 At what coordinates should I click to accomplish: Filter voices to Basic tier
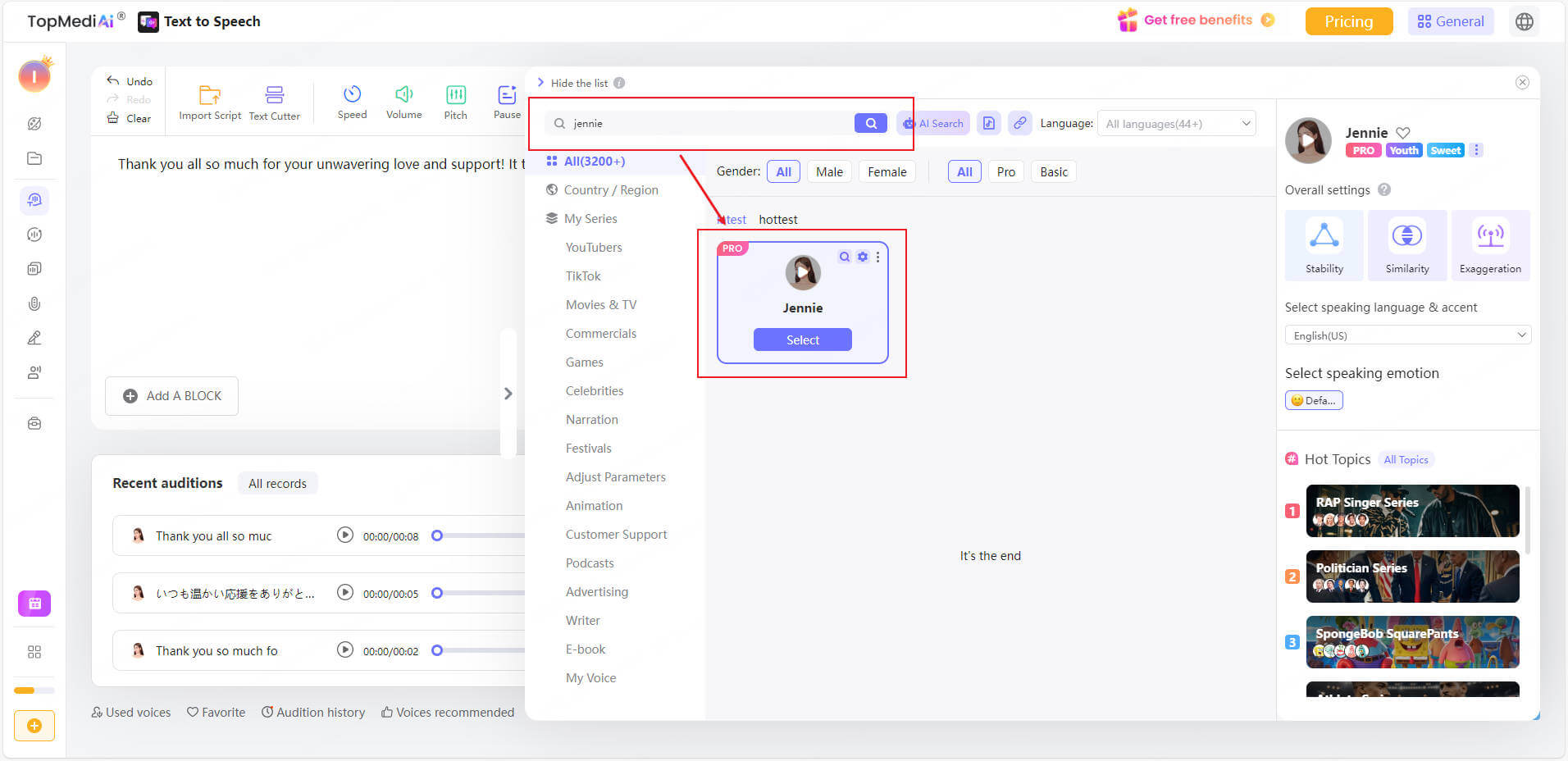pyautogui.click(x=1053, y=171)
